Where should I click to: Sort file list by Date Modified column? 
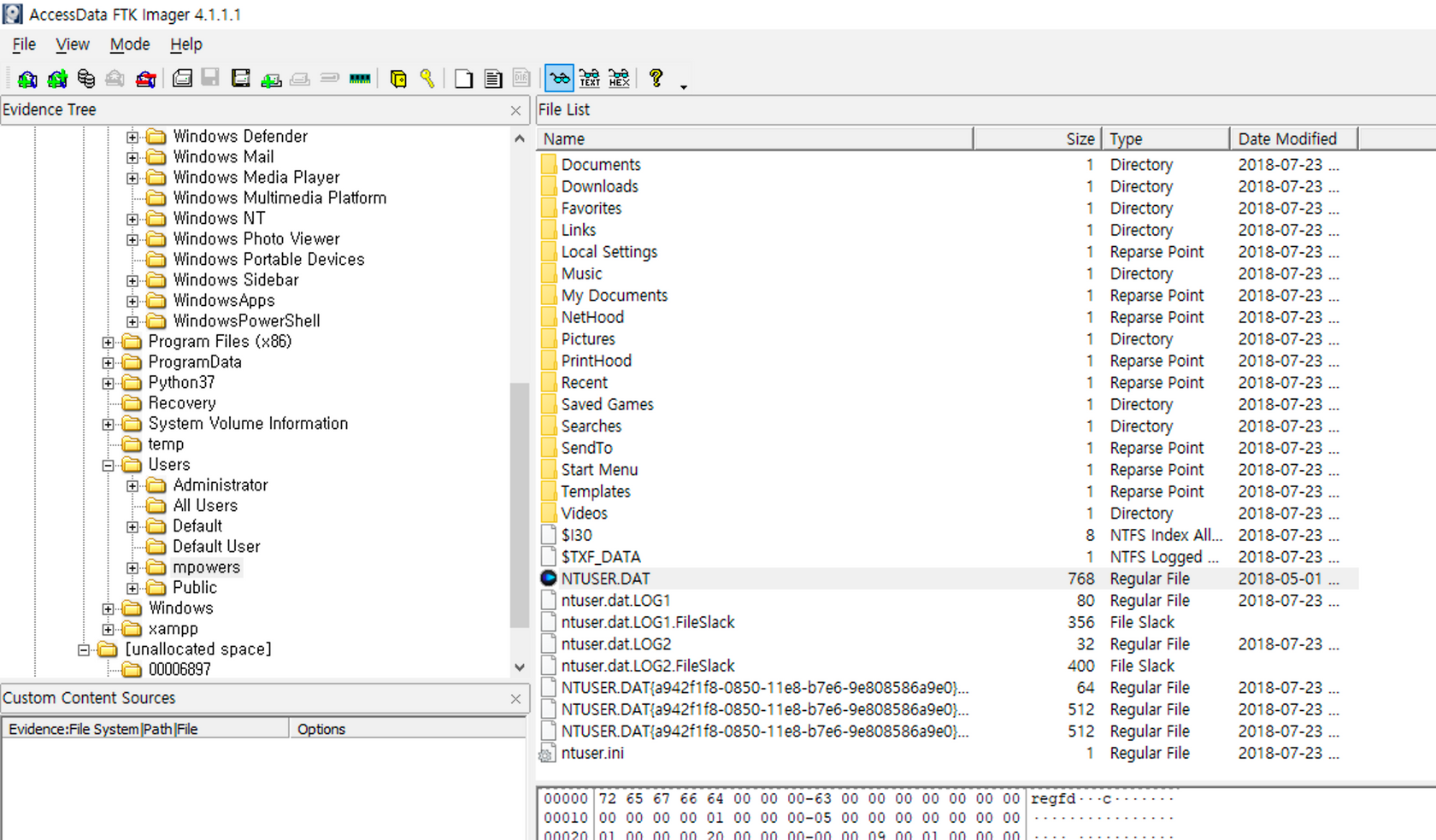[x=1293, y=138]
